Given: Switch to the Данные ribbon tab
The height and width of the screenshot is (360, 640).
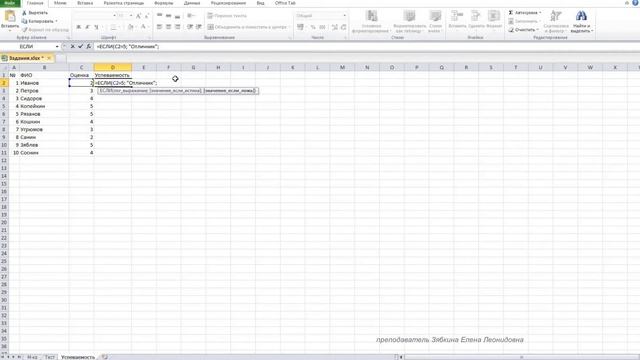Looking at the screenshot, I should point(192,3).
